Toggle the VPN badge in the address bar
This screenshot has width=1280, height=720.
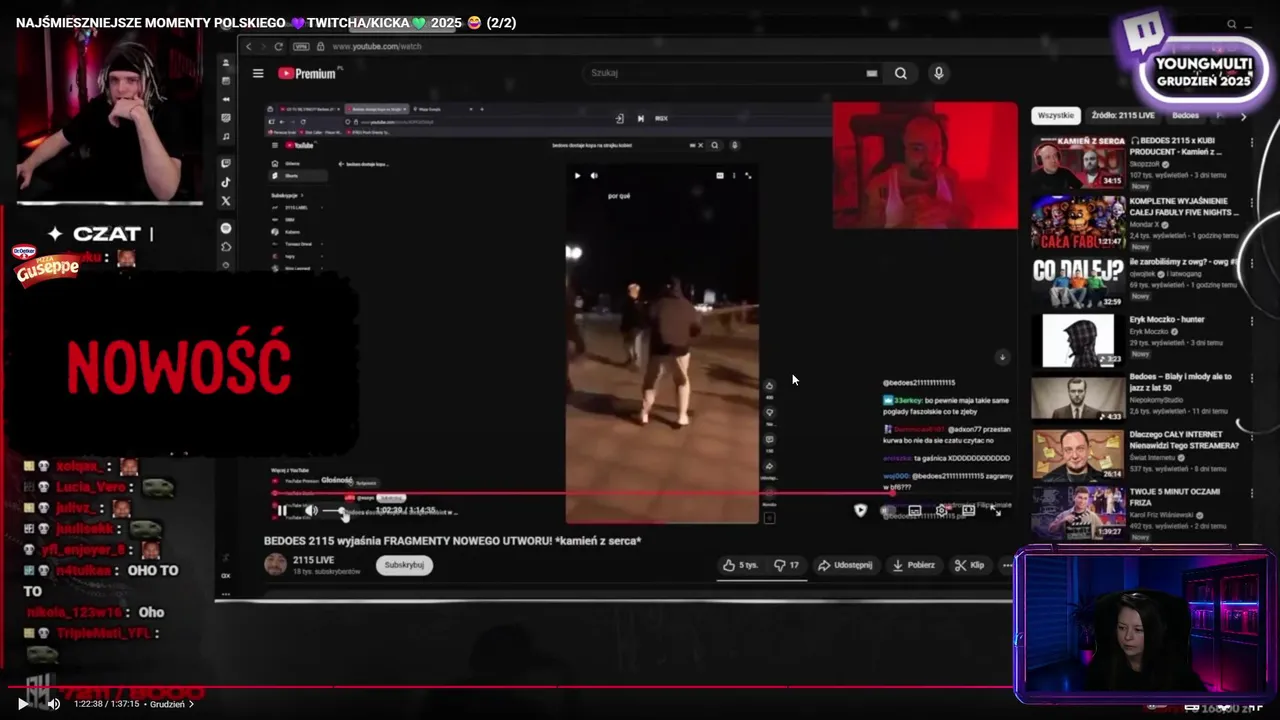tap(301, 46)
